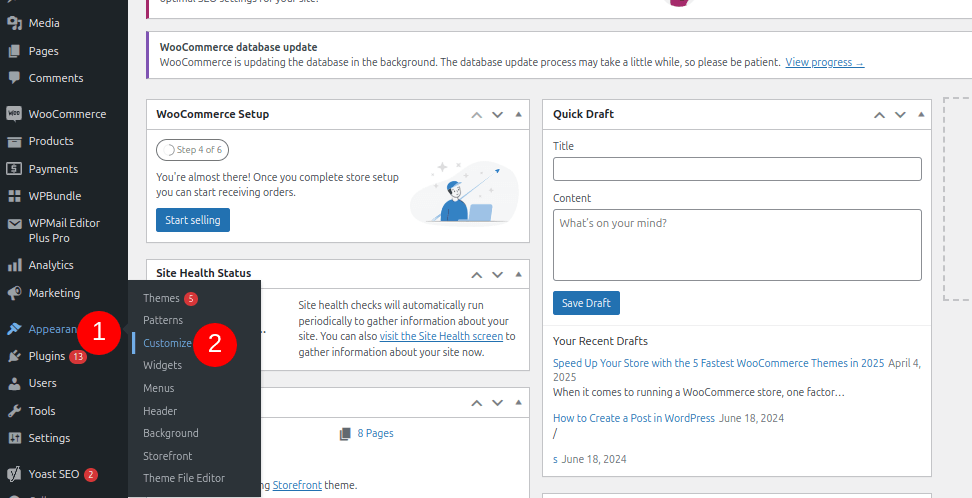
Task: Click the Step 4 of 6 progress indicator
Action: coord(193,150)
